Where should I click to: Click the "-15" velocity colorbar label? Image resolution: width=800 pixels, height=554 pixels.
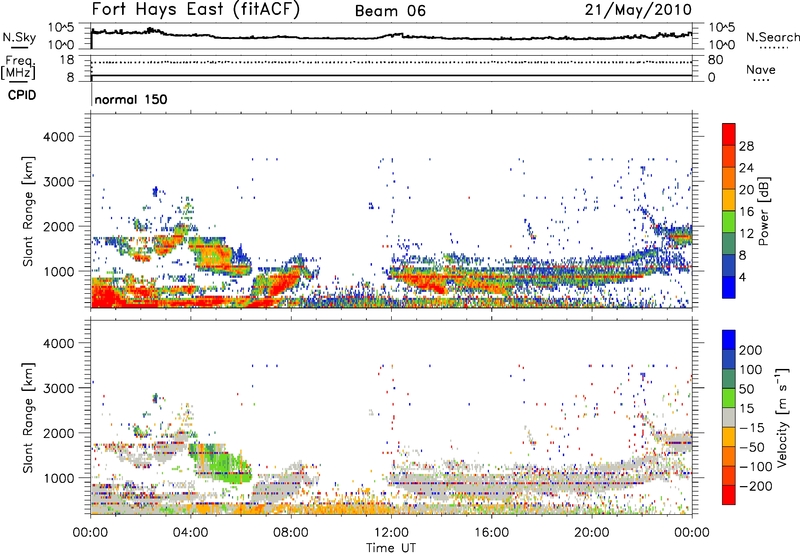tap(752, 428)
